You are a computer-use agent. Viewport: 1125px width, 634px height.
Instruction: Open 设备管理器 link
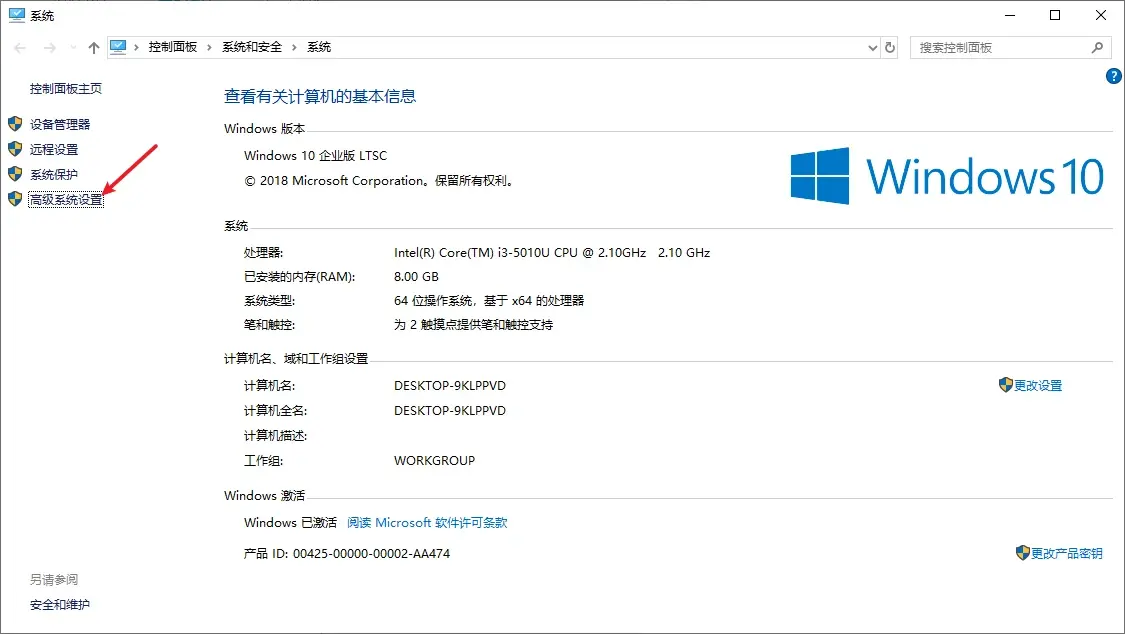click(x=60, y=124)
